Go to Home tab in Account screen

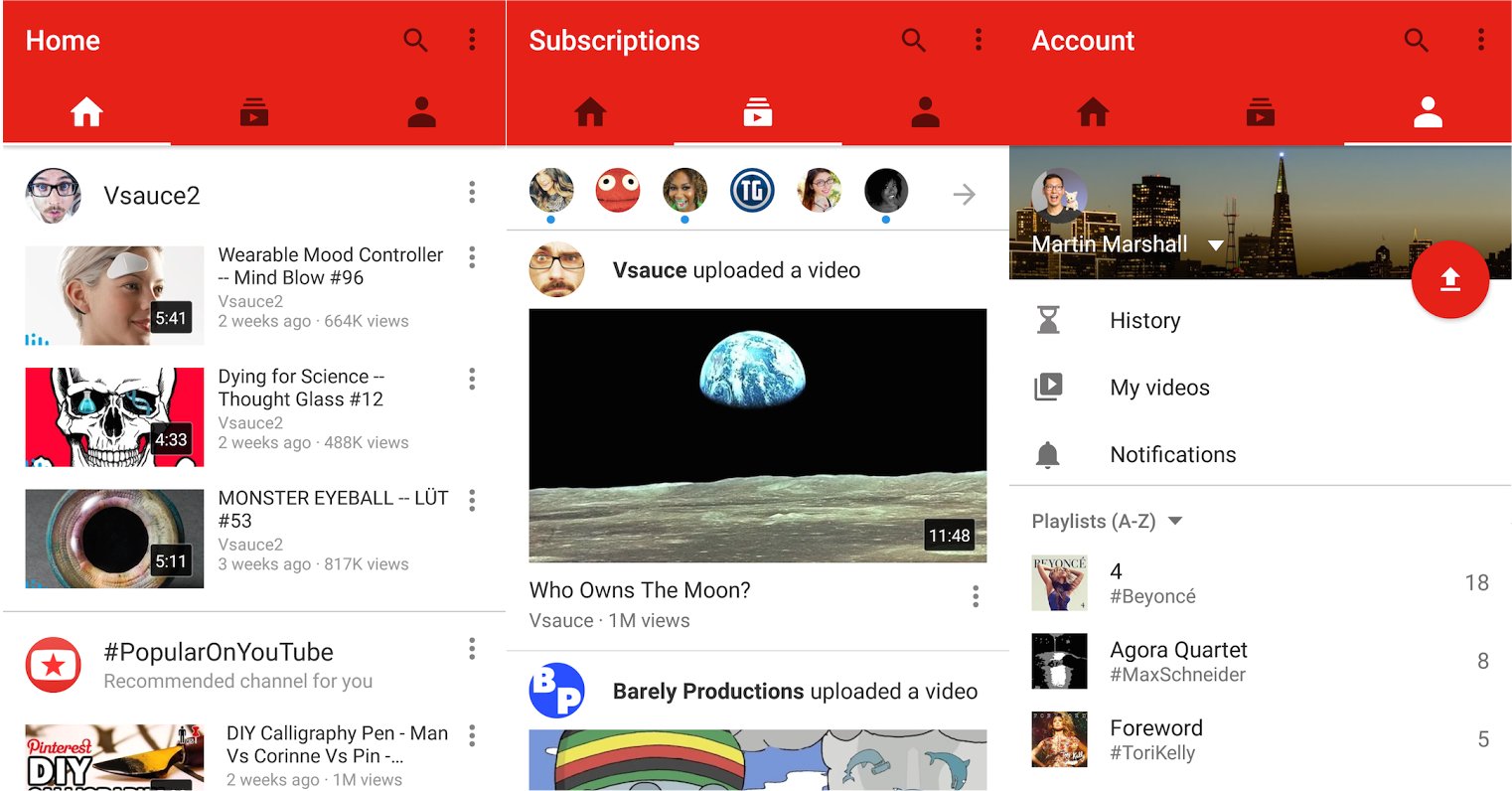click(1093, 113)
